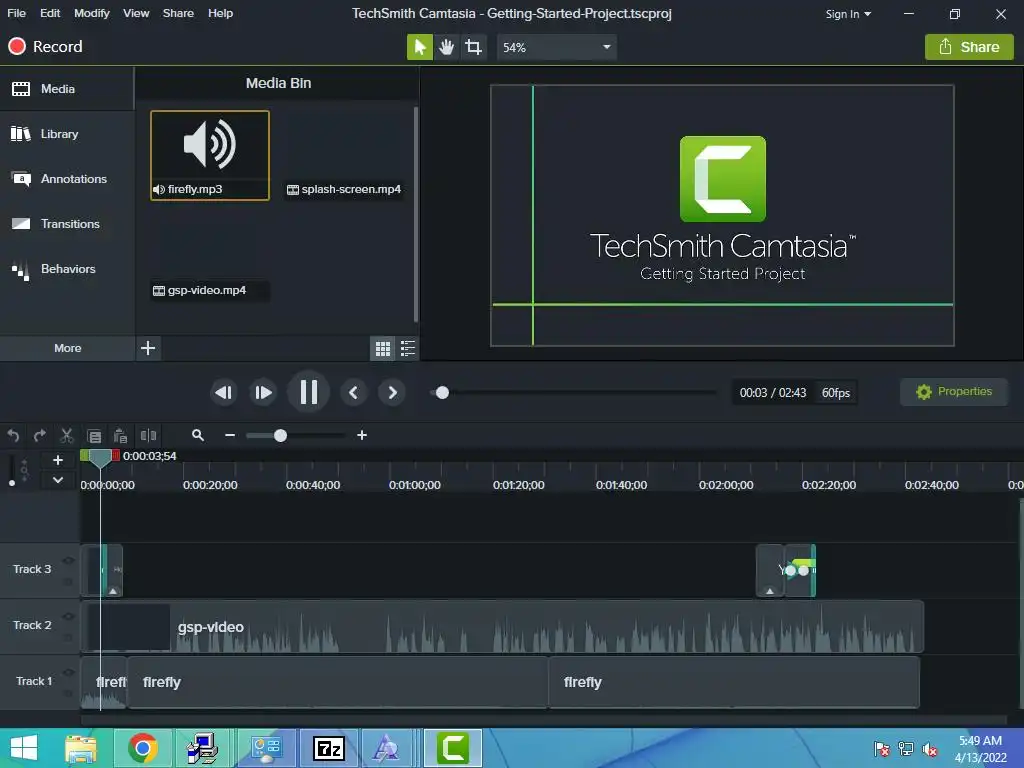Screen dimensions: 1024x768
Task: Click Camtasia icon in taskbar
Action: click(x=453, y=748)
